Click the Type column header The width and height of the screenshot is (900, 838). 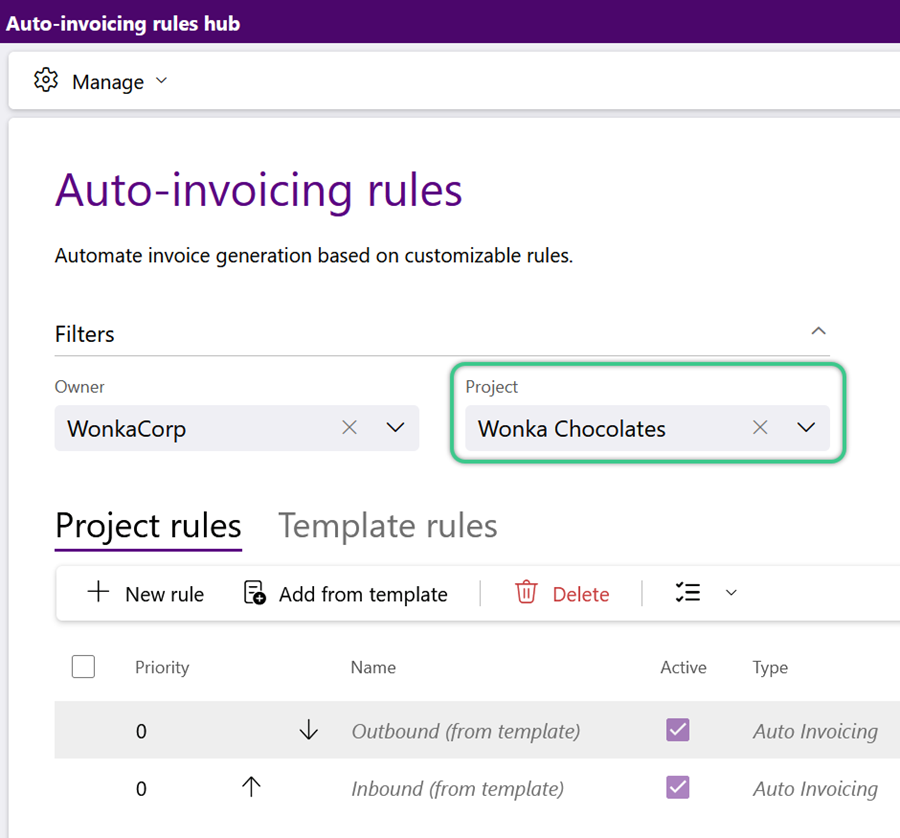(770, 668)
